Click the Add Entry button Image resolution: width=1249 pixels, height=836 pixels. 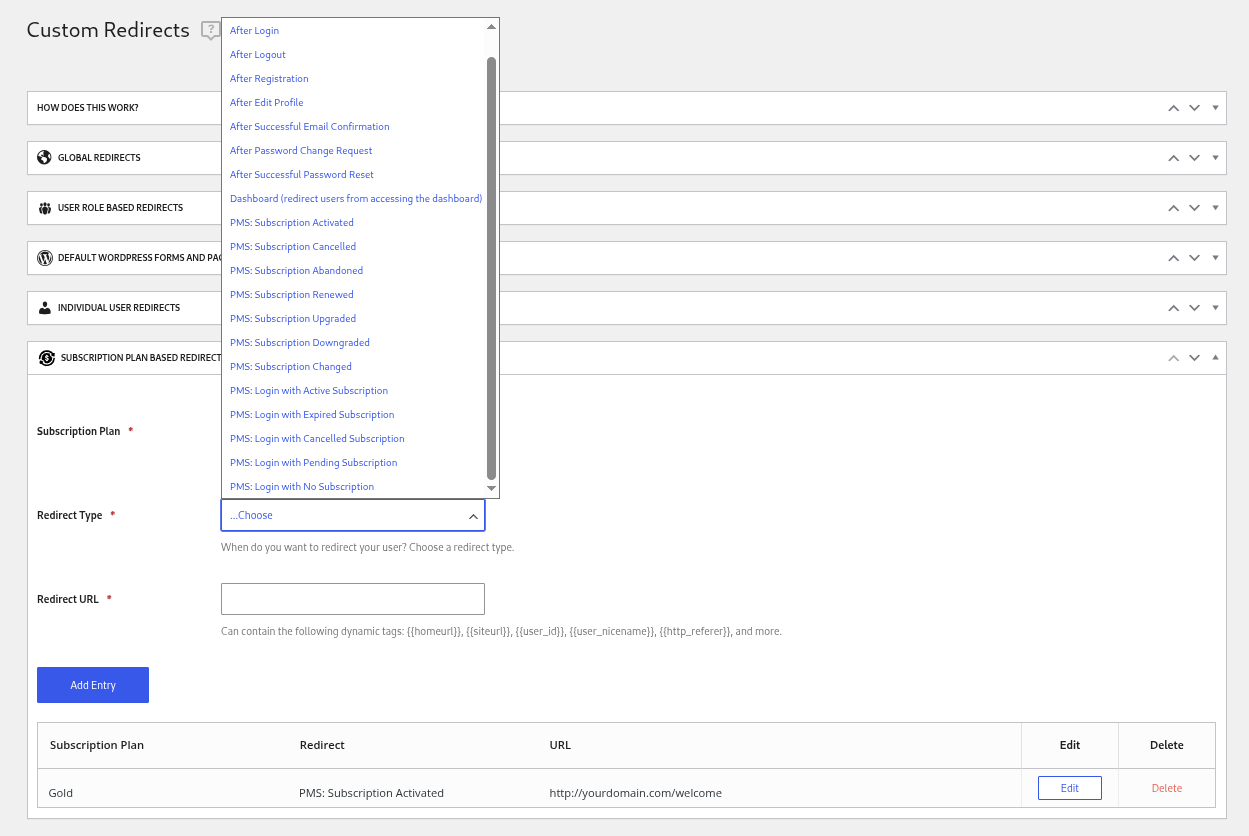(92, 684)
